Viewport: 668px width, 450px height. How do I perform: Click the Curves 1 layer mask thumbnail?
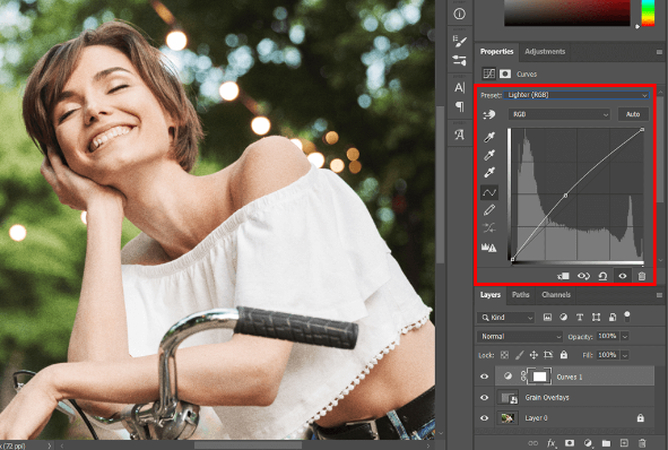541,377
